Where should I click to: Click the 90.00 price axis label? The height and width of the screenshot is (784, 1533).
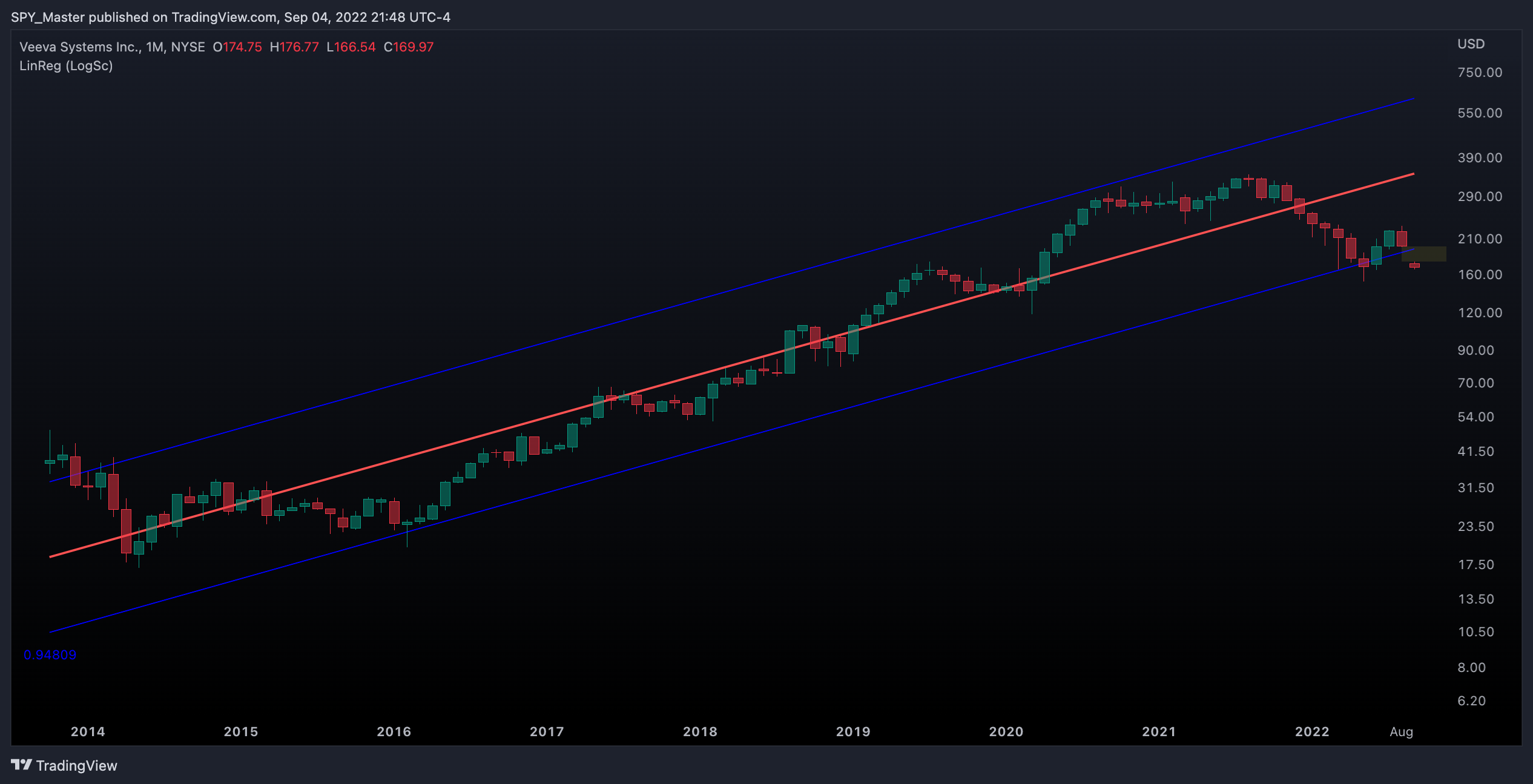click(1476, 351)
